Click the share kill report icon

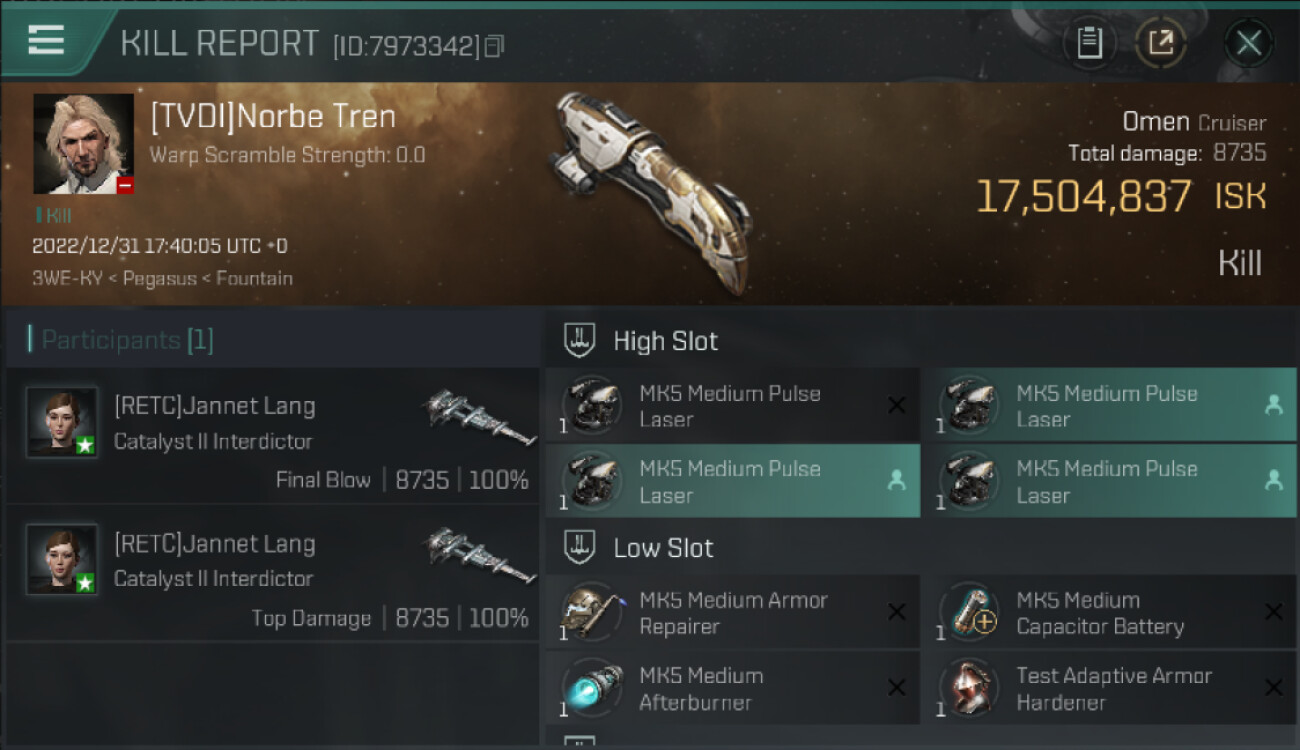(x=1160, y=43)
